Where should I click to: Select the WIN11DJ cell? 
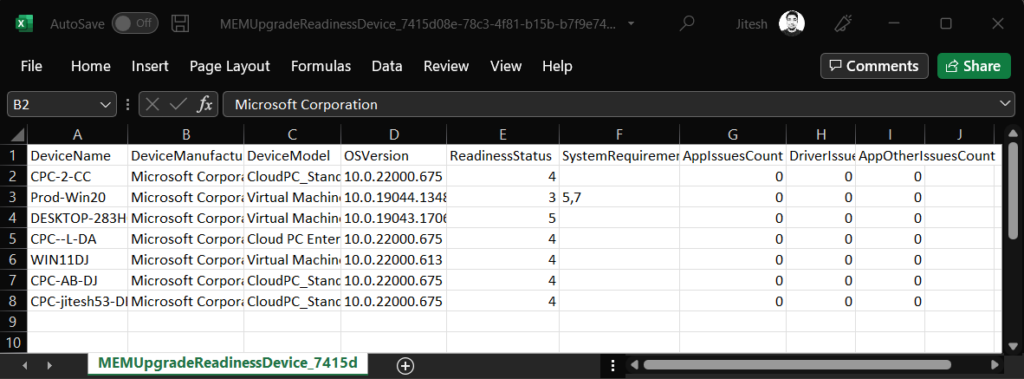78,259
